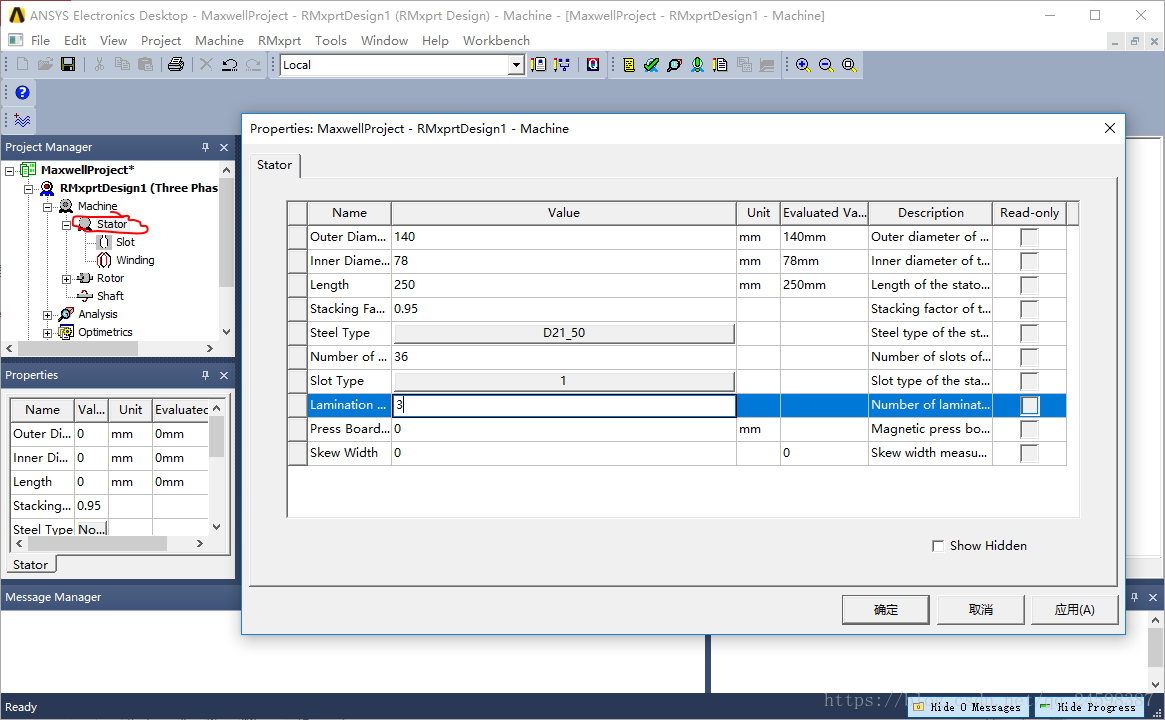The image size is (1165, 720).
Task: Pin the Project Manager panel
Action: point(206,147)
